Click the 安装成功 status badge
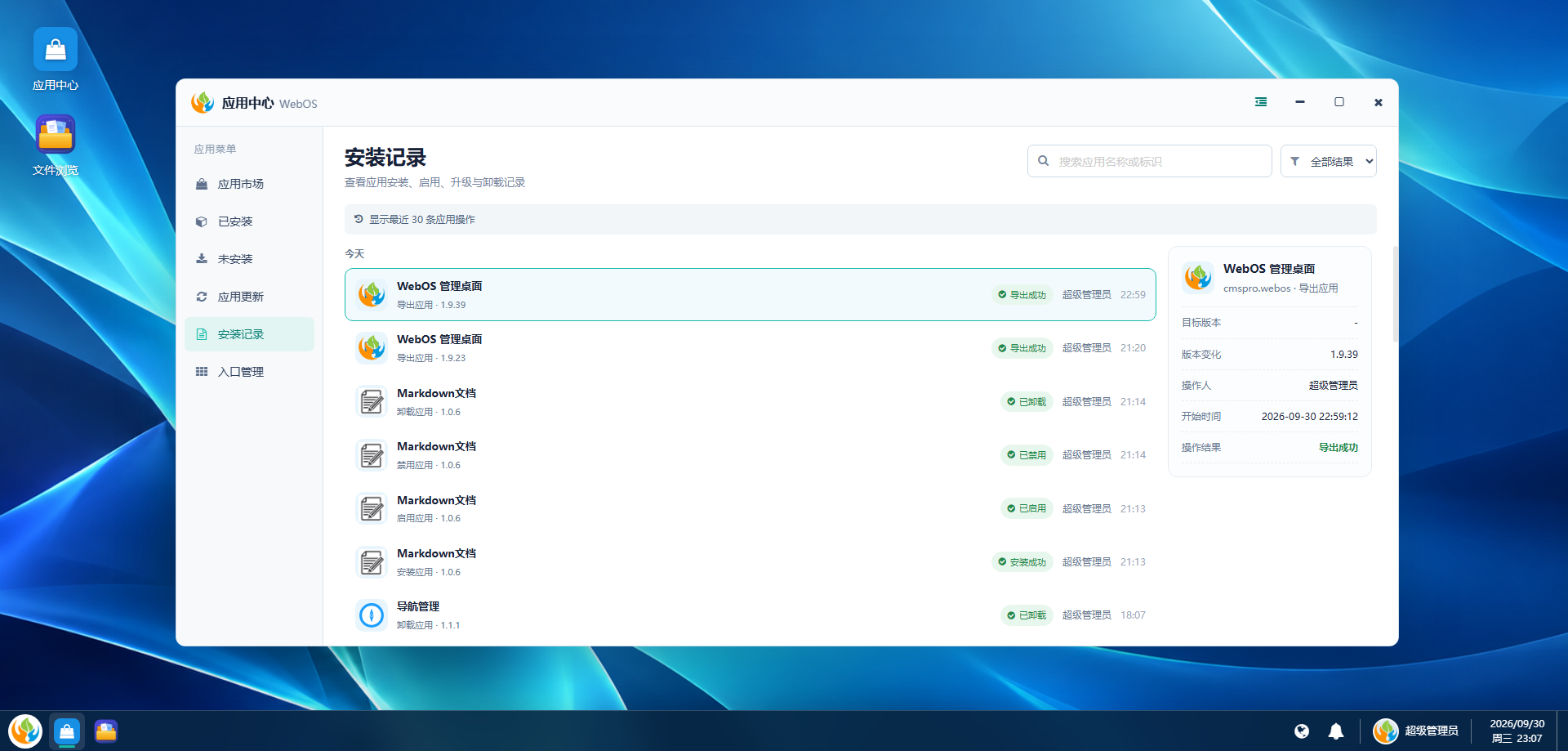The width and height of the screenshot is (1568, 751). pyautogui.click(x=1022, y=562)
